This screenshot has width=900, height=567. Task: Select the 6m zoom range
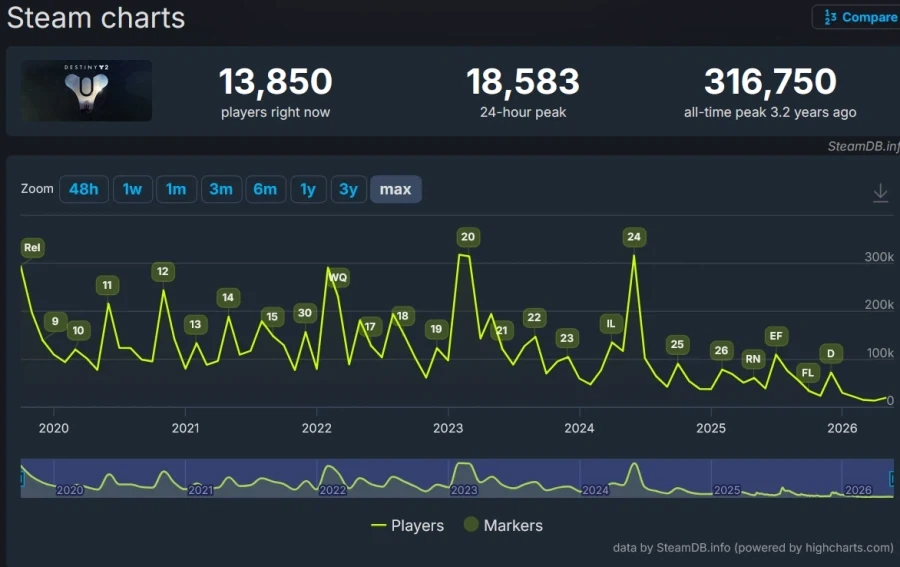point(265,189)
